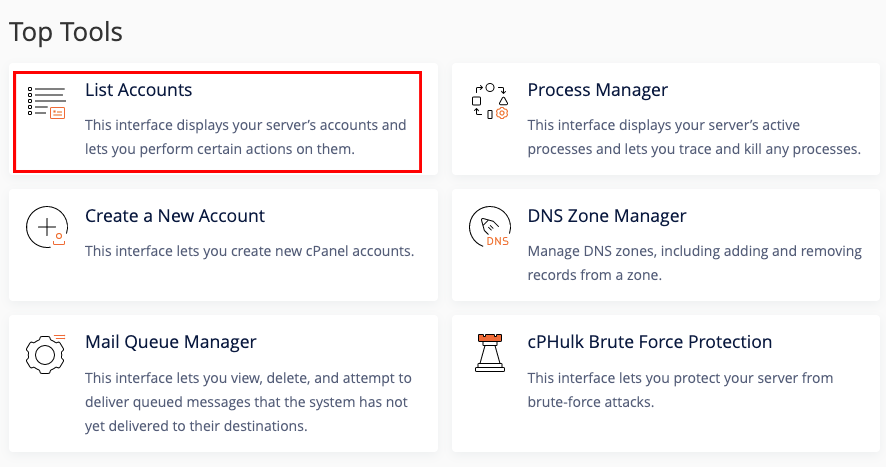Open the DNS Zone Manager title
Image resolution: width=886 pixels, height=467 pixels.
click(x=607, y=216)
